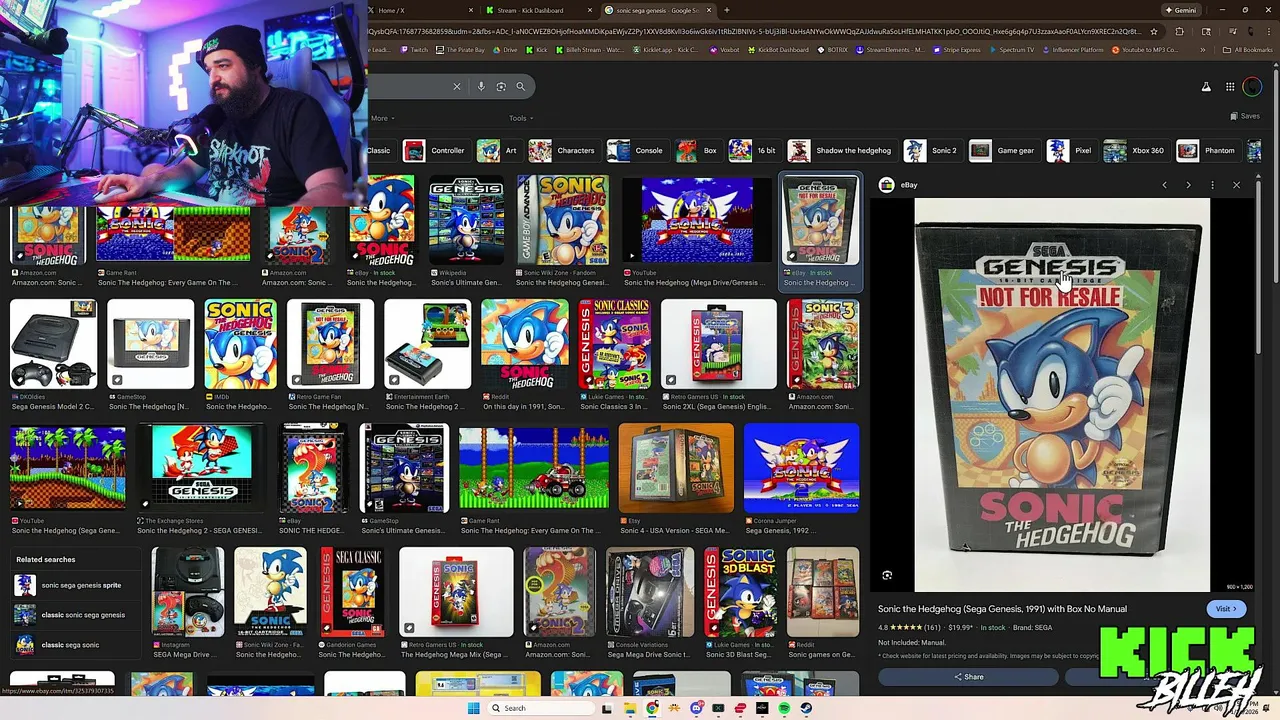This screenshot has width=1280, height=720.
Task: Open the Gemini button in Chrome
Action: coord(1180,10)
